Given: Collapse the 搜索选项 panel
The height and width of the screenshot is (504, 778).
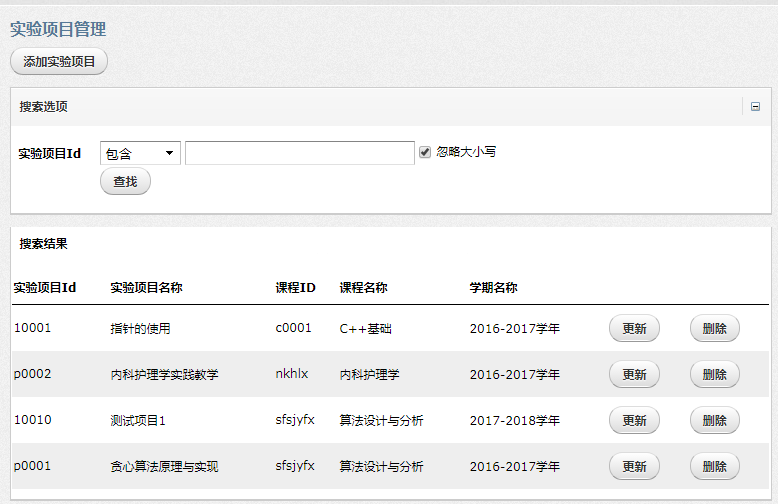Looking at the screenshot, I should pos(755,107).
